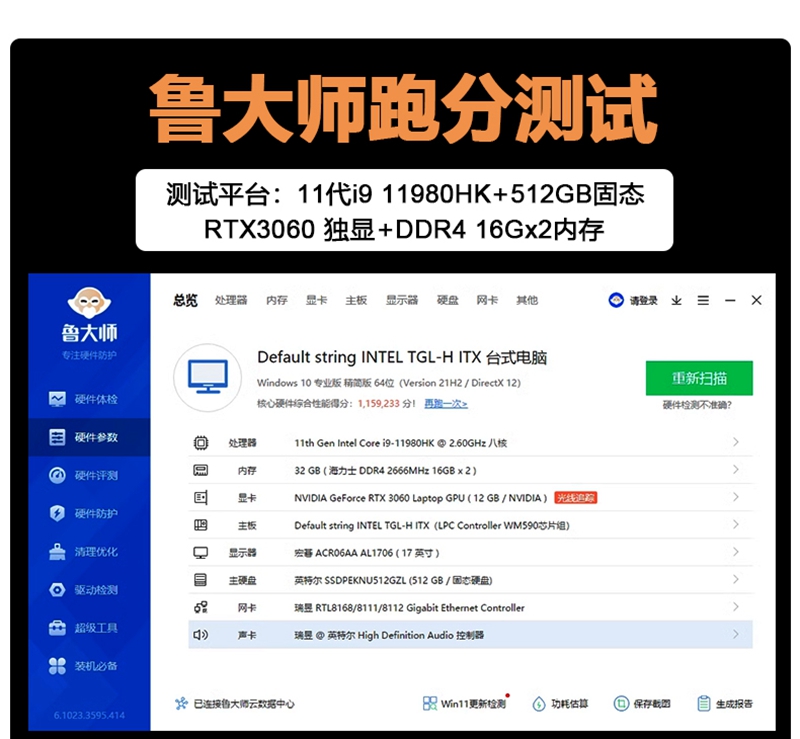Image resolution: width=800 pixels, height=739 pixels.
Task: Select the 32 GB DDR4 2666MHz memory text
Action: [385, 471]
